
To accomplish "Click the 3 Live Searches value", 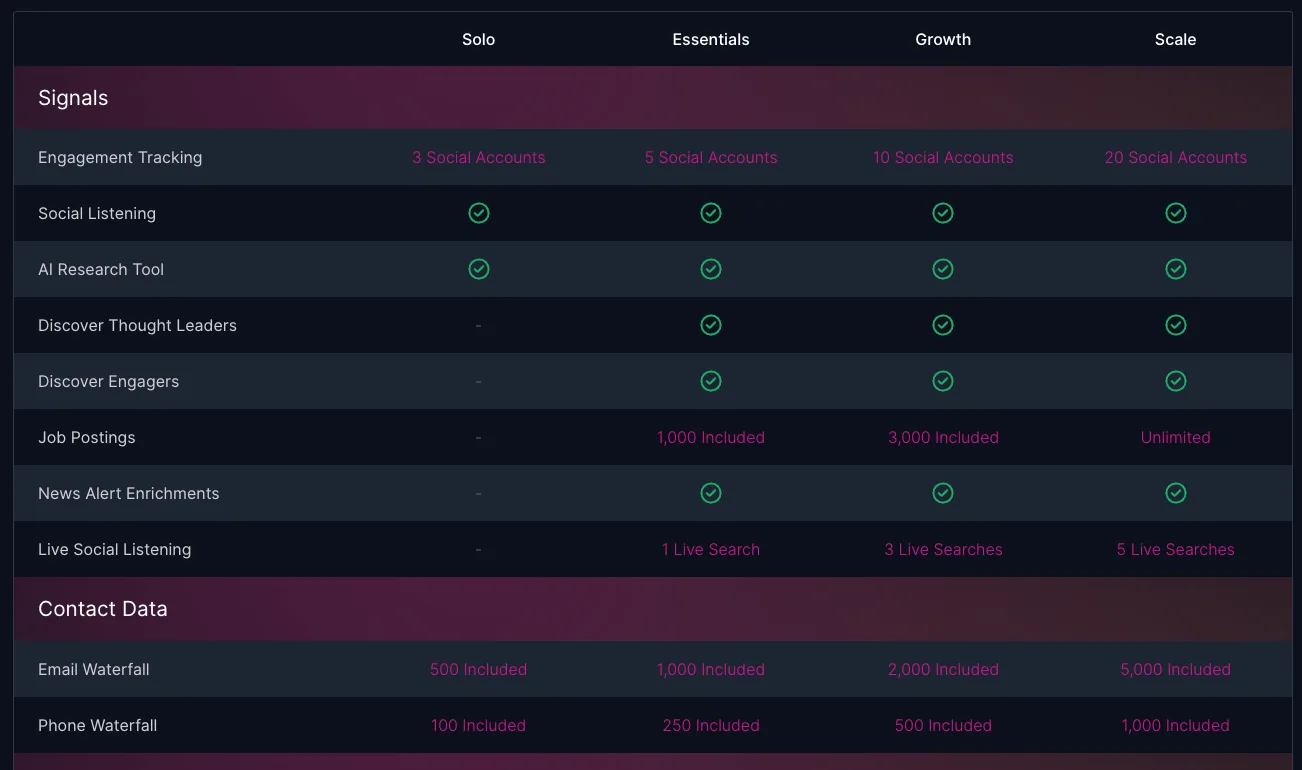I will [943, 549].
